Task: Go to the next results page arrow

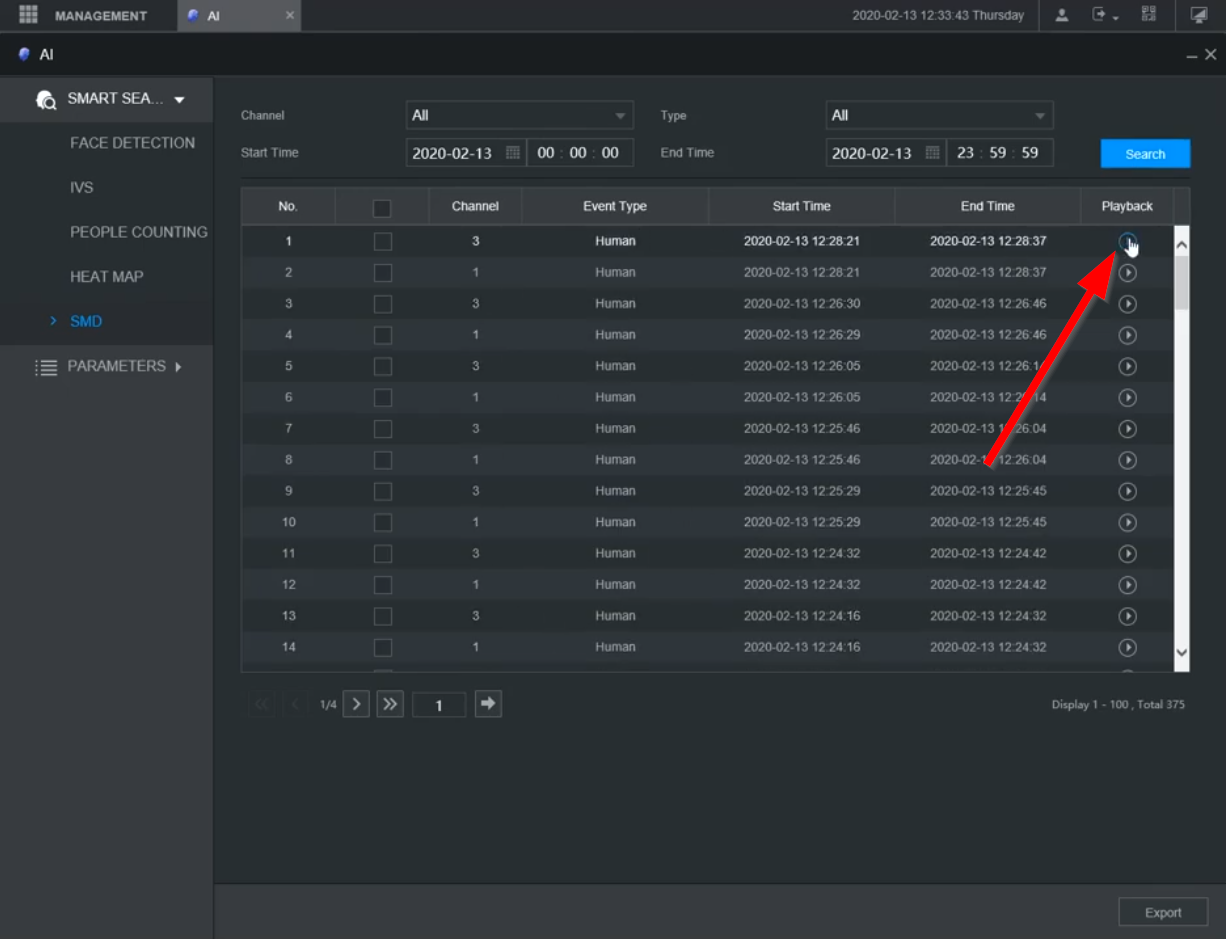Action: click(x=356, y=704)
